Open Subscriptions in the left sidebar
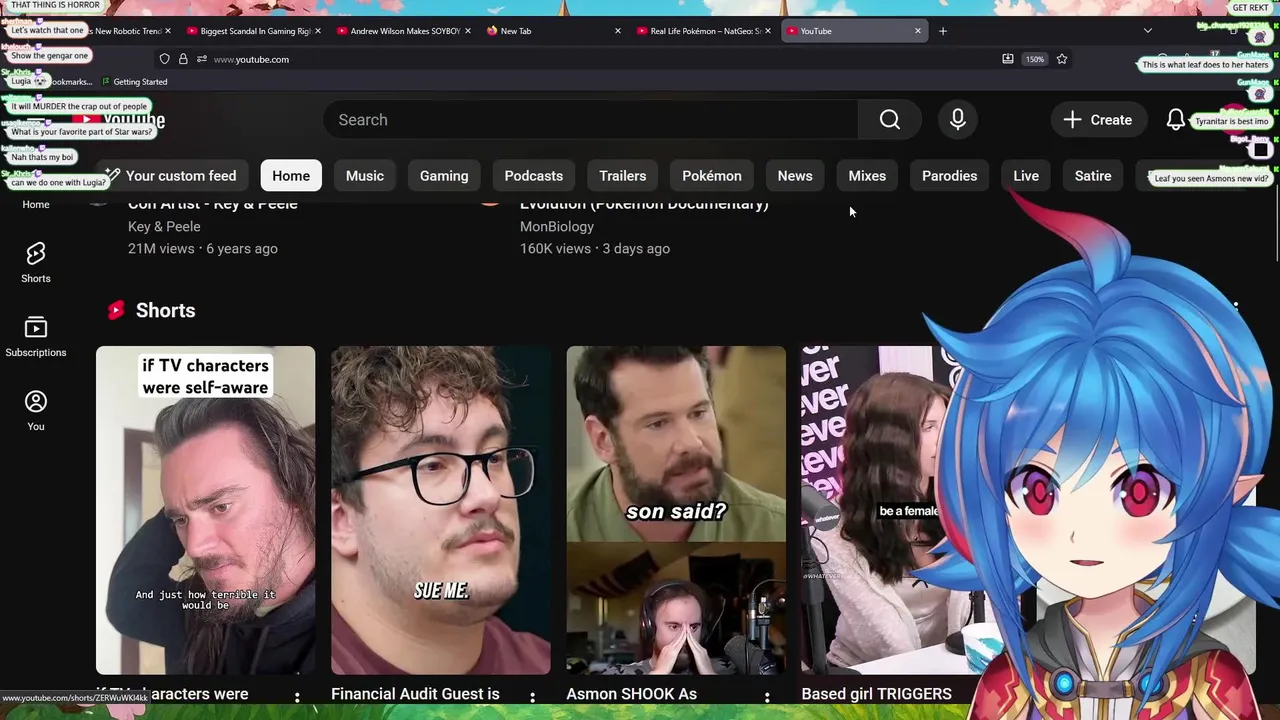The height and width of the screenshot is (720, 1280). click(x=36, y=337)
